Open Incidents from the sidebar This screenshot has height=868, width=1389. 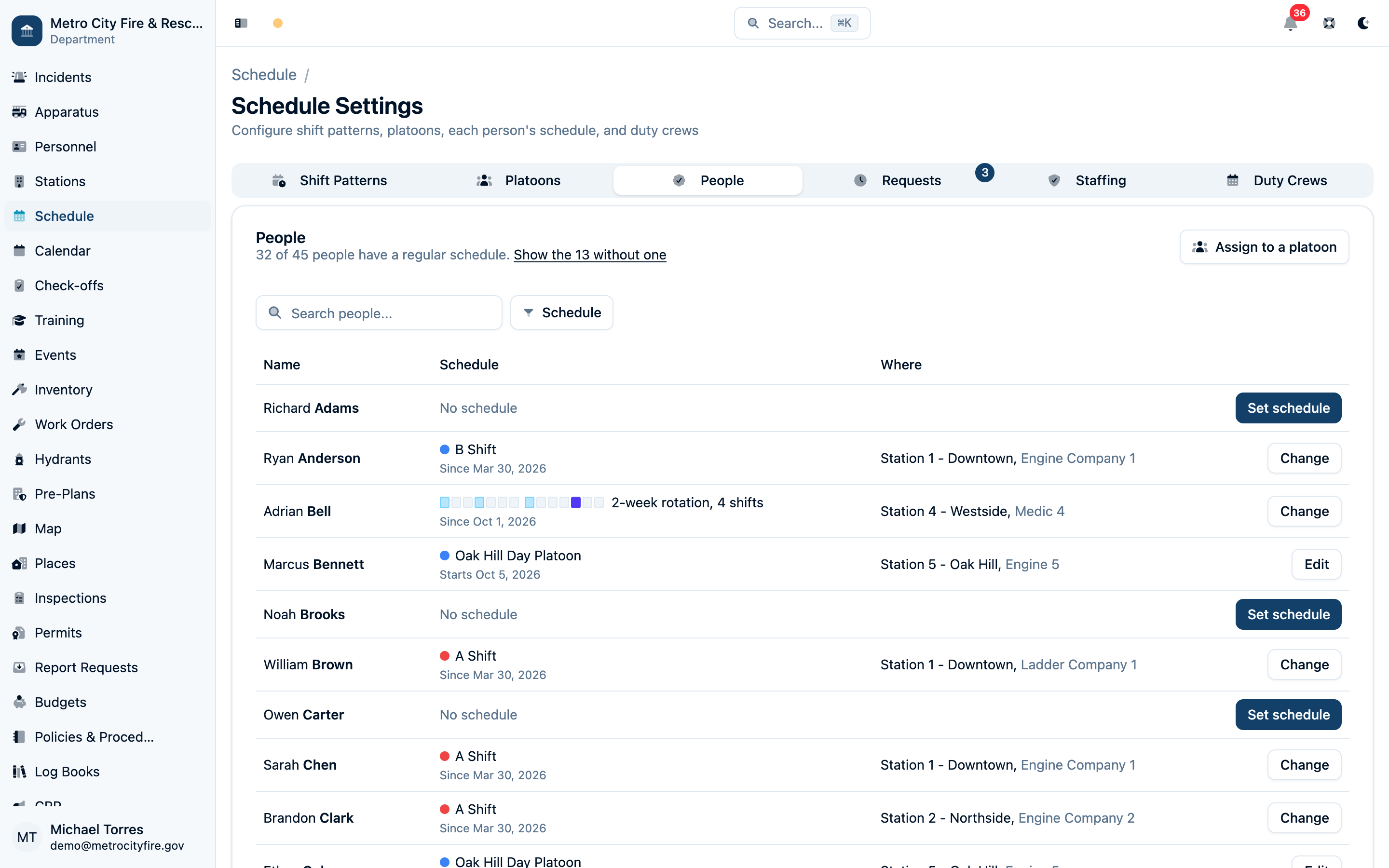pos(108,77)
